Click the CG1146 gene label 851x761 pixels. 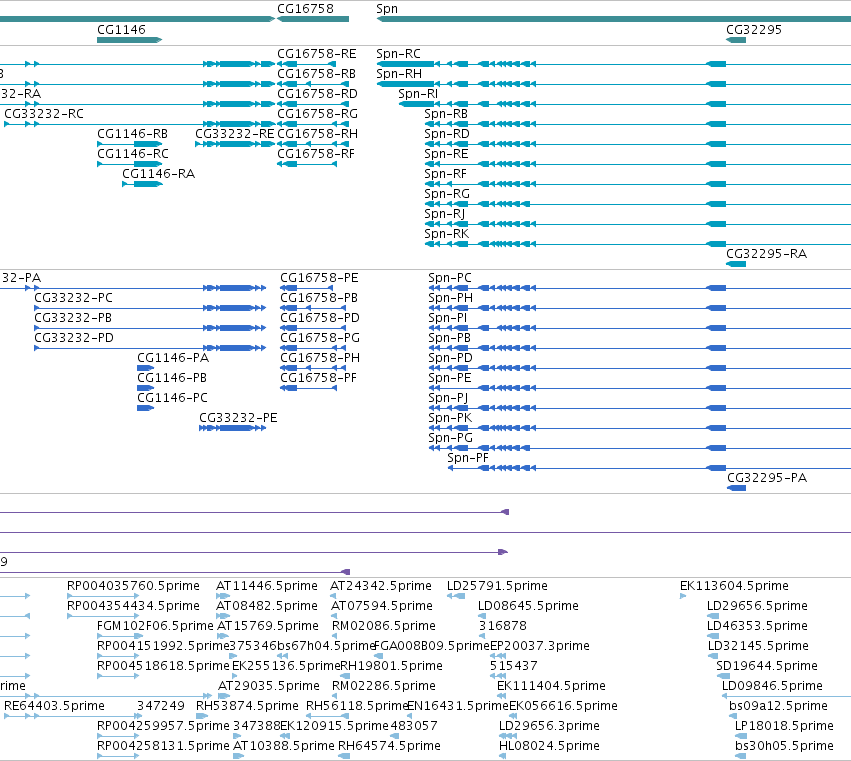point(122,29)
